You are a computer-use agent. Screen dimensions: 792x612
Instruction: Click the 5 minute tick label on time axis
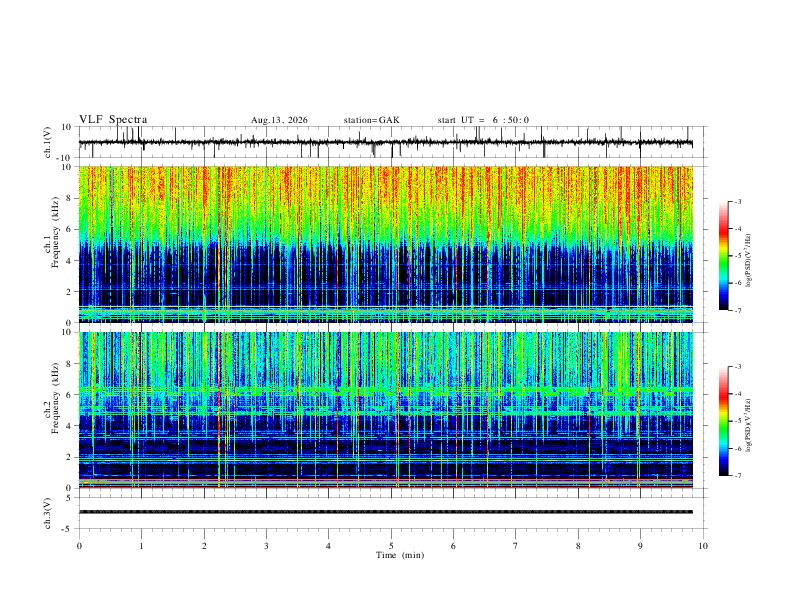click(x=391, y=546)
